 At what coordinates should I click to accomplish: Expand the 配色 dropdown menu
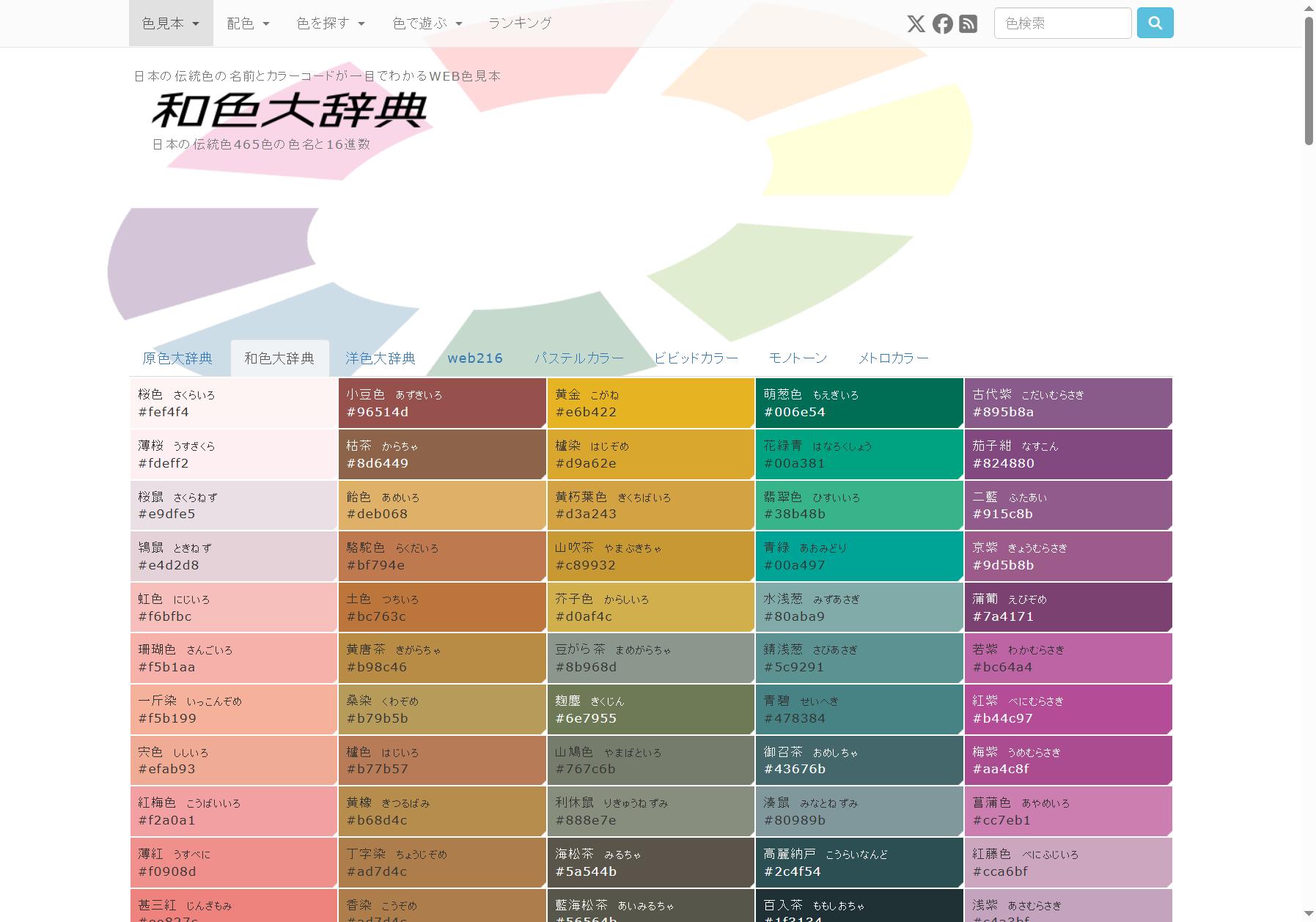click(x=248, y=23)
